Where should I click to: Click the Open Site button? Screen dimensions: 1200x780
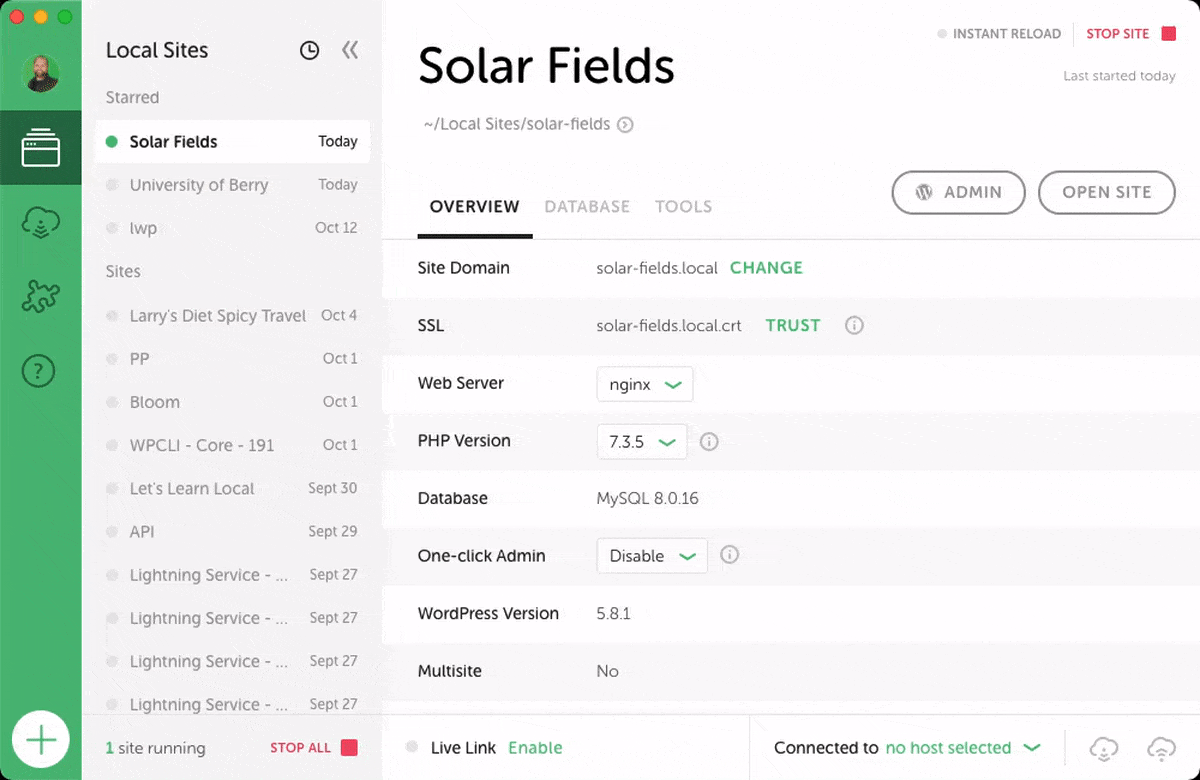1106,192
